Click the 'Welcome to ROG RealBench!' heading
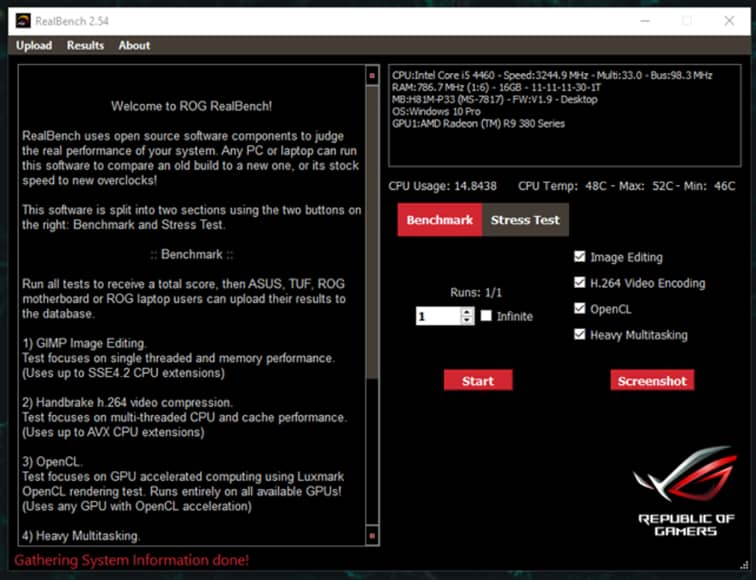 [x=191, y=106]
